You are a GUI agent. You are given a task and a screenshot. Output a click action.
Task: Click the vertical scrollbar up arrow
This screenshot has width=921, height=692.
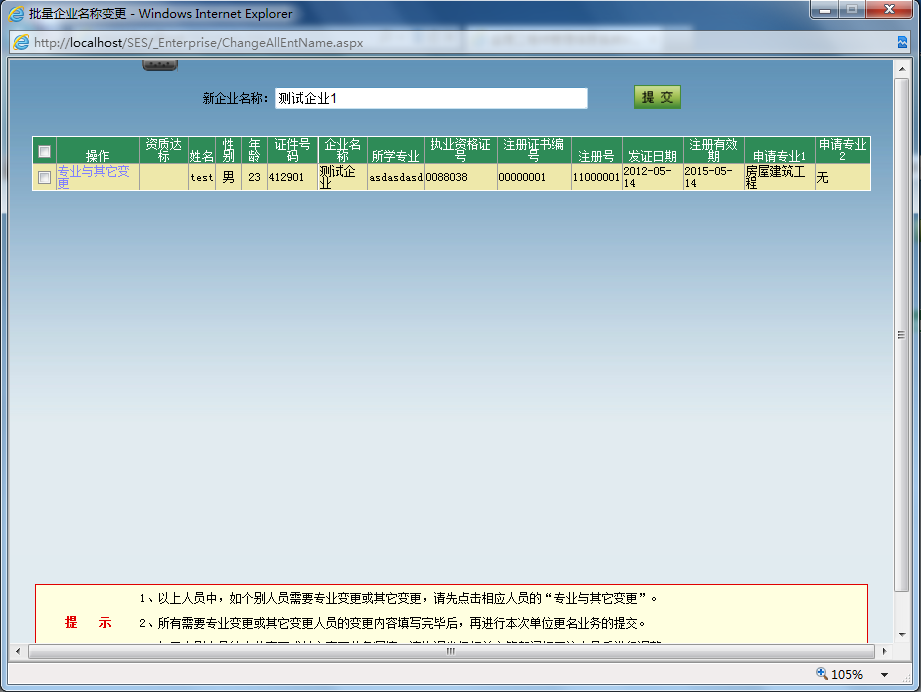[901, 68]
